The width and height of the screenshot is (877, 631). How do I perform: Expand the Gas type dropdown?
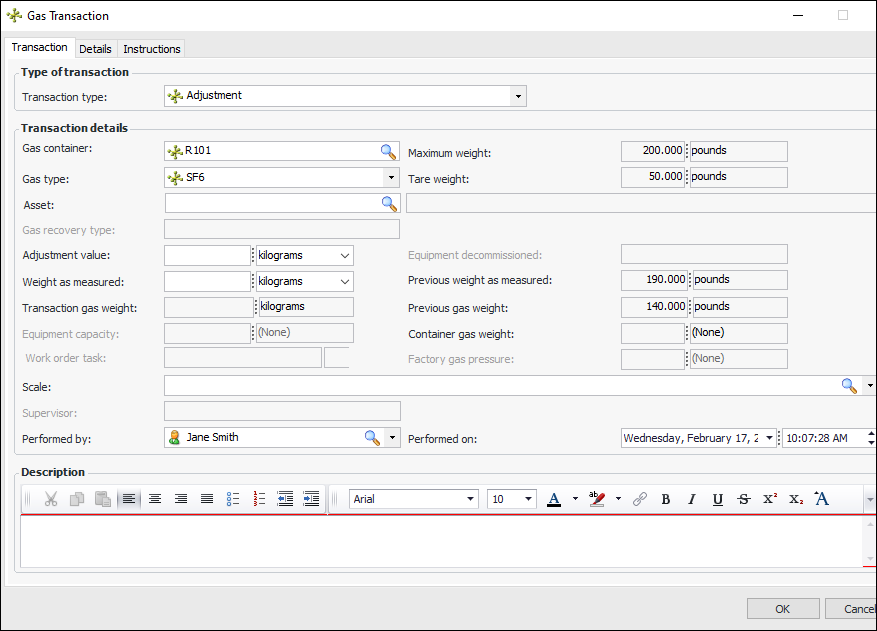[391, 178]
